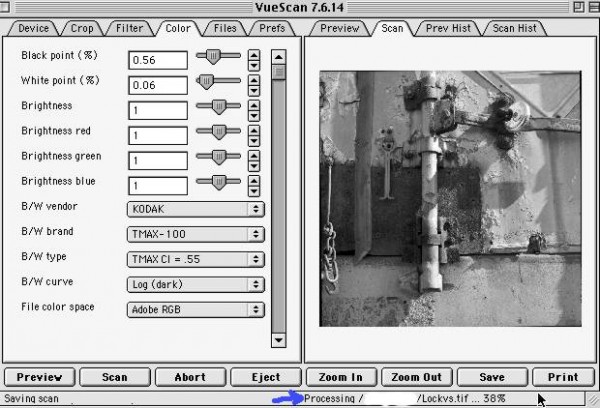Screen dimensions: 600x408
Task: Start scanning with the Scan button
Action: click(x=115, y=377)
